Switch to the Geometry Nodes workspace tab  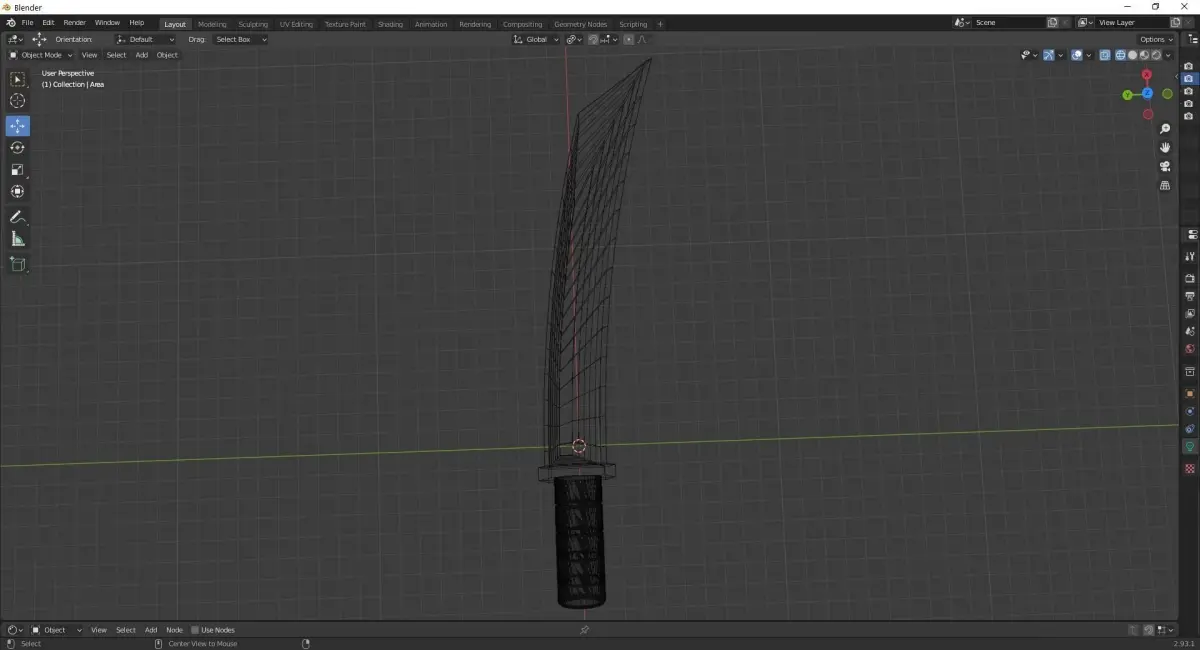click(580, 24)
